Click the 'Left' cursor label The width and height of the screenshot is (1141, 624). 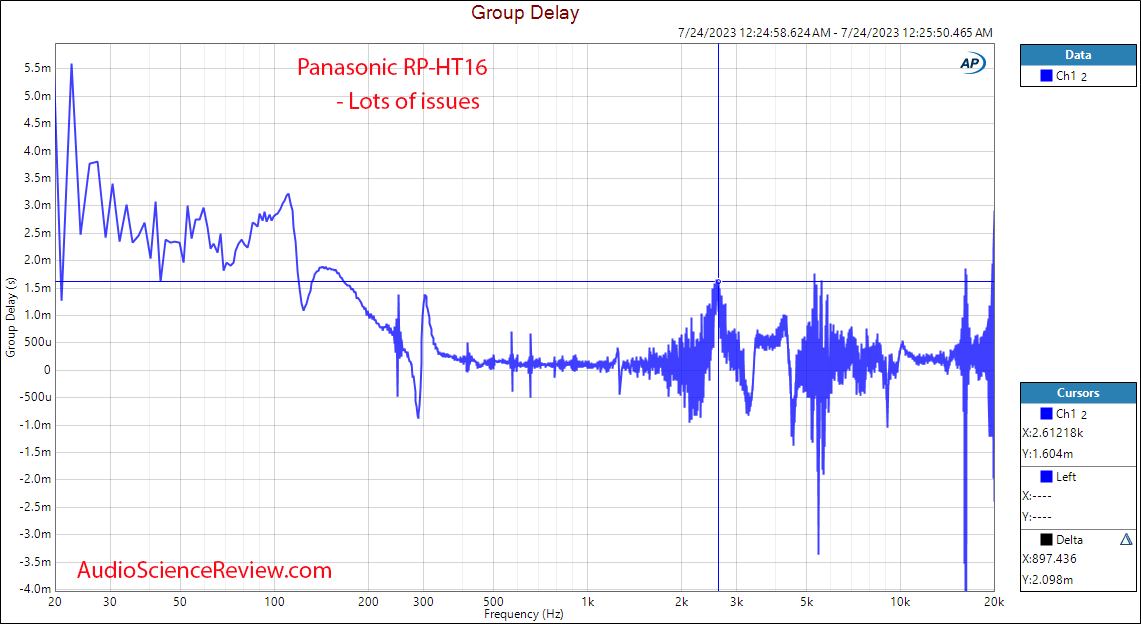tap(1066, 477)
